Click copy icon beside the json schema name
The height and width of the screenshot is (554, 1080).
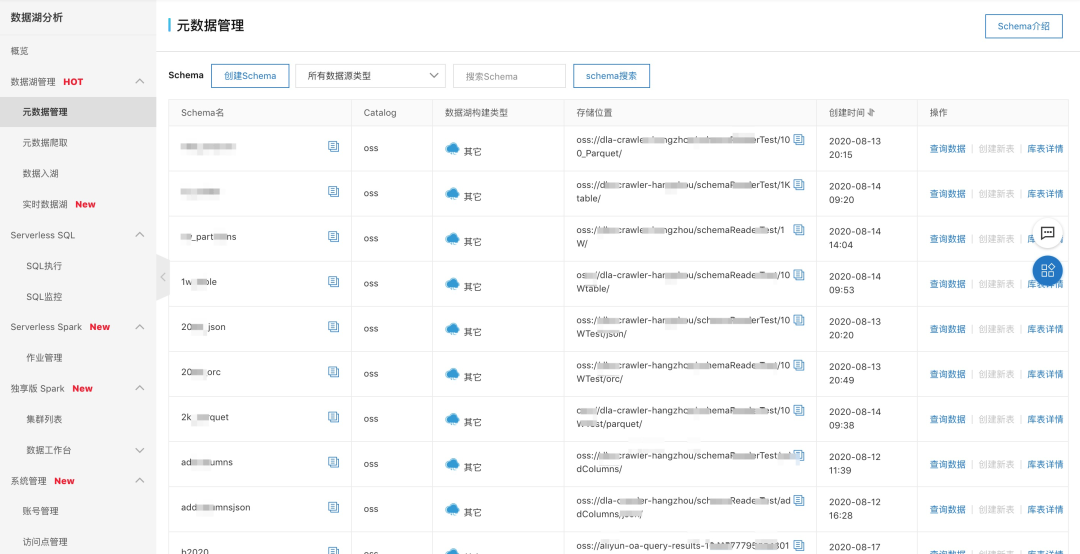pyautogui.click(x=333, y=327)
